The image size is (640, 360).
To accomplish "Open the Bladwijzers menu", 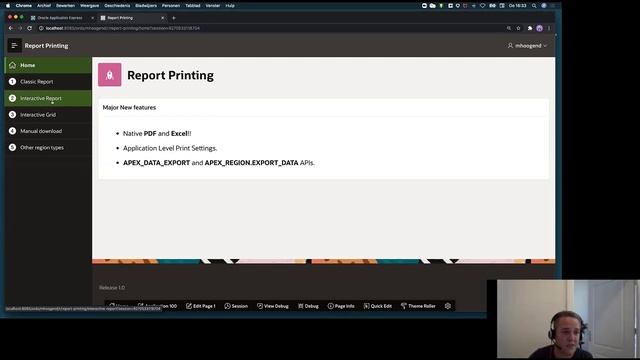I will (146, 6).
